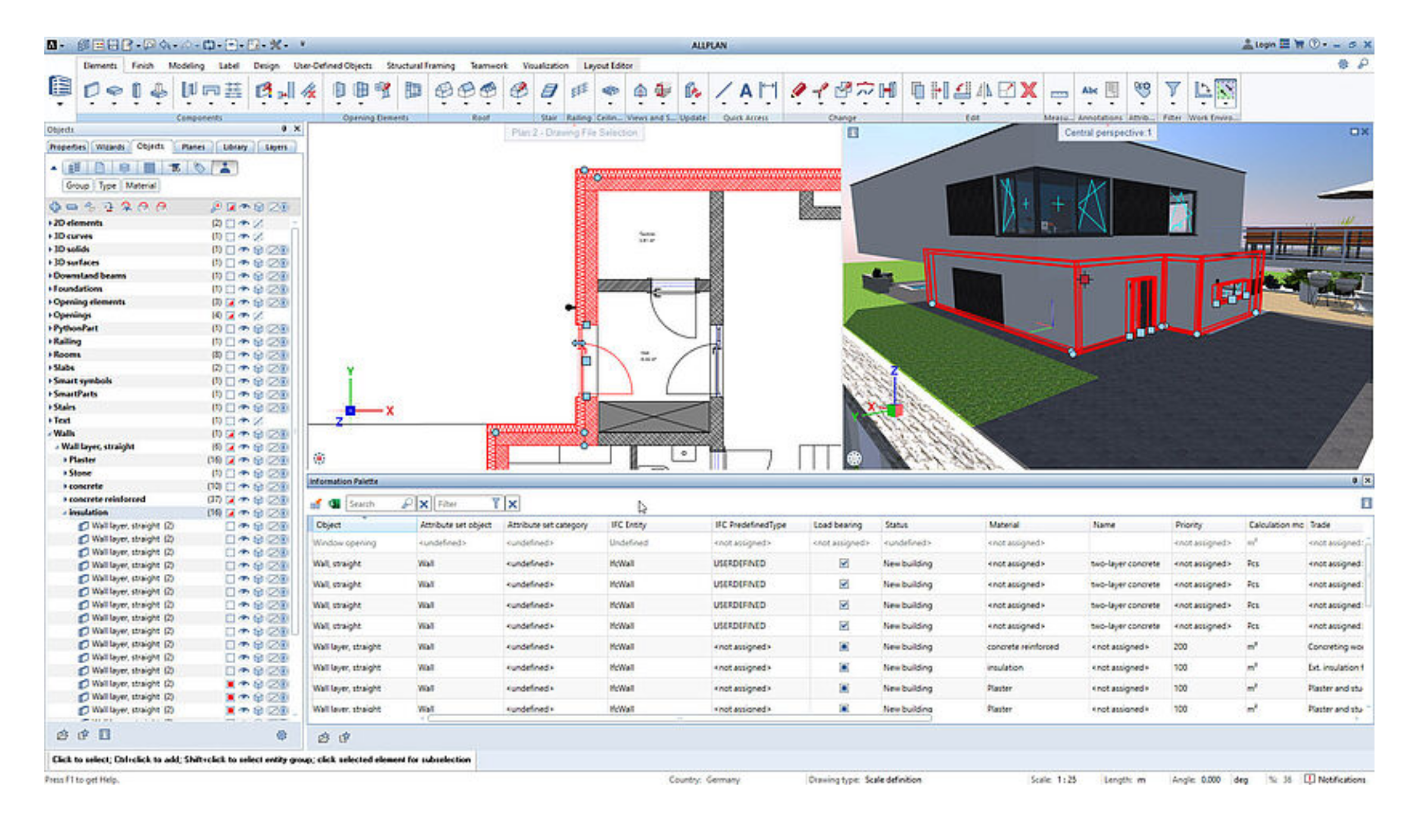Collapse the Insulation tree node

pos(65,513)
